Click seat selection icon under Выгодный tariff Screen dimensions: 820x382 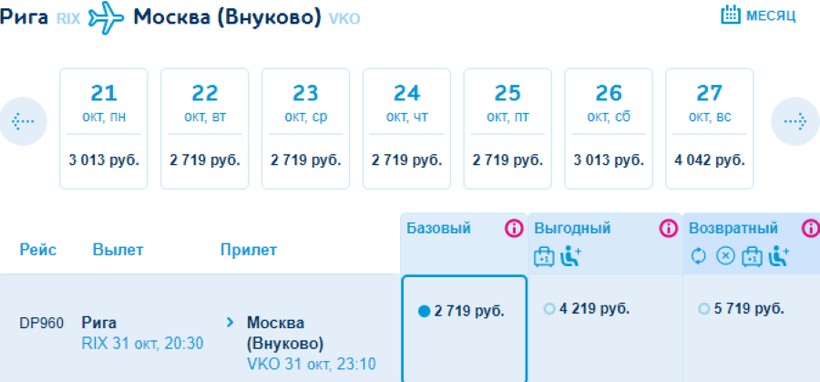[571, 256]
